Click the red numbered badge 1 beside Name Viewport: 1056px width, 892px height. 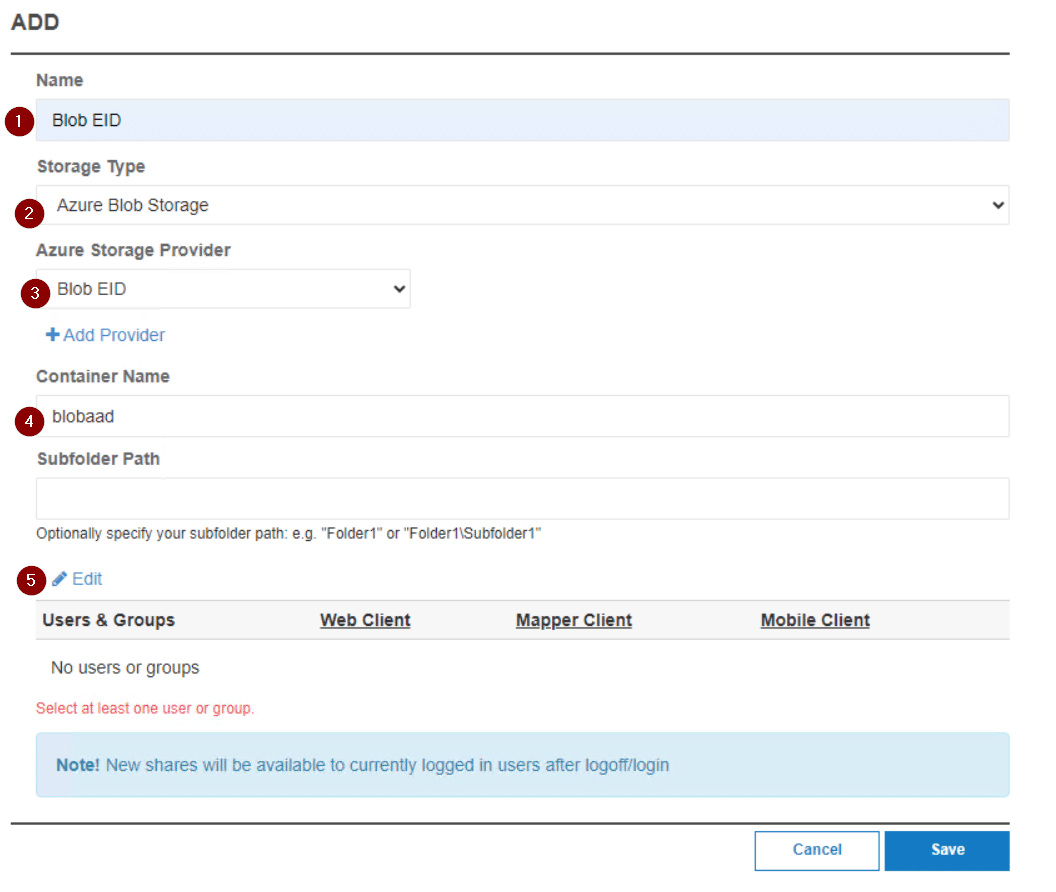tap(18, 121)
